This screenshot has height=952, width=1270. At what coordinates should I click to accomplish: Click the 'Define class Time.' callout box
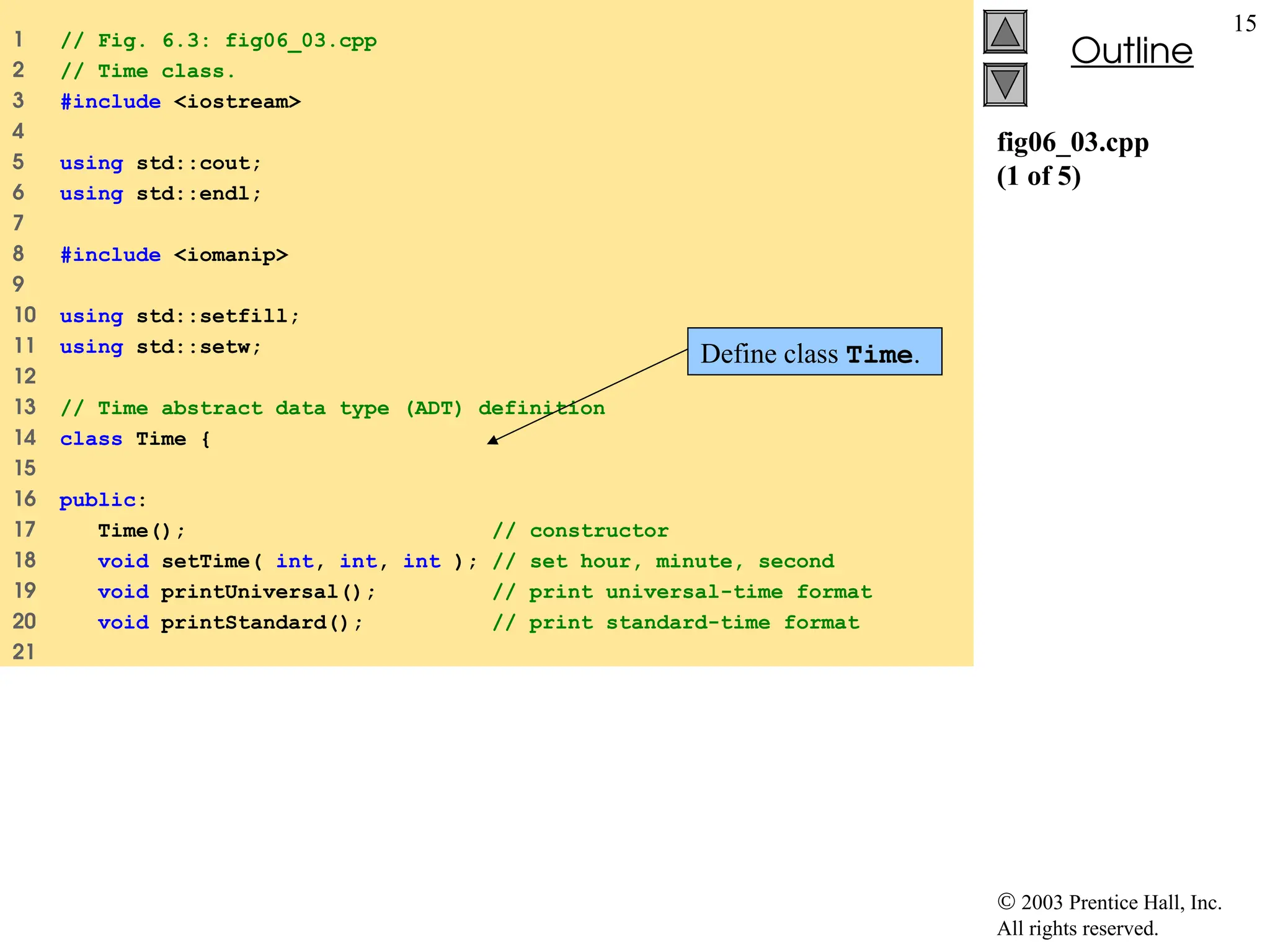pyautogui.click(x=814, y=352)
